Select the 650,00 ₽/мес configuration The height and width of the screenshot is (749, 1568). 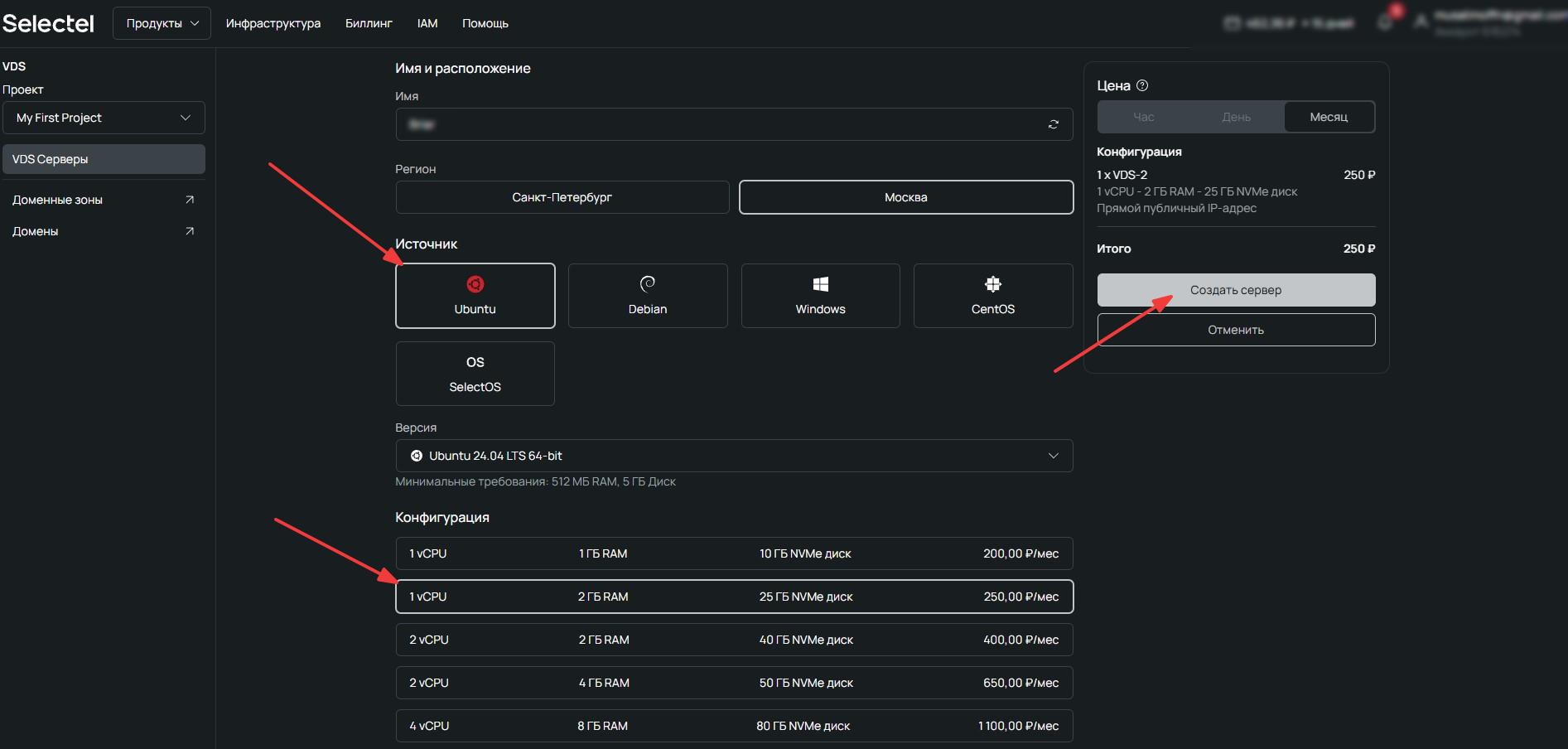point(735,683)
